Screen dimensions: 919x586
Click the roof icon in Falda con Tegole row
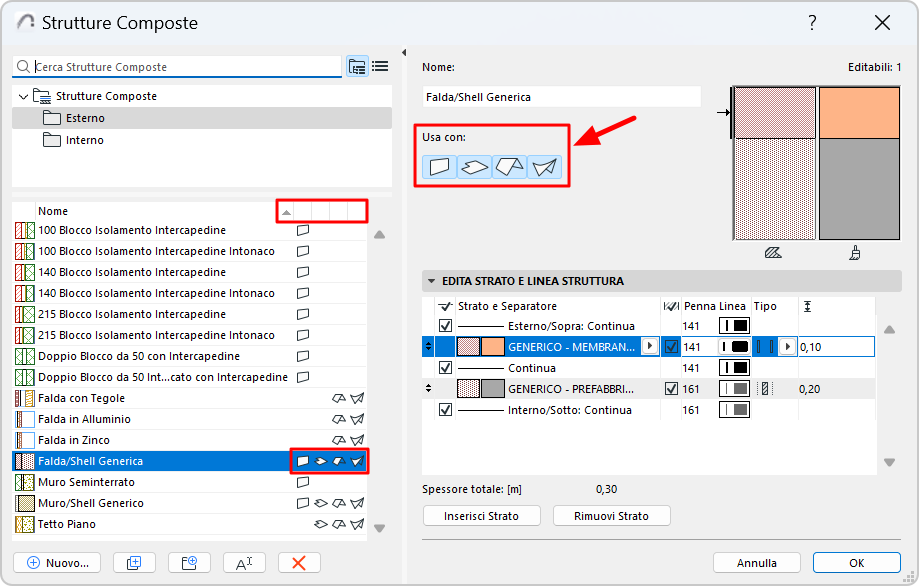pos(339,398)
